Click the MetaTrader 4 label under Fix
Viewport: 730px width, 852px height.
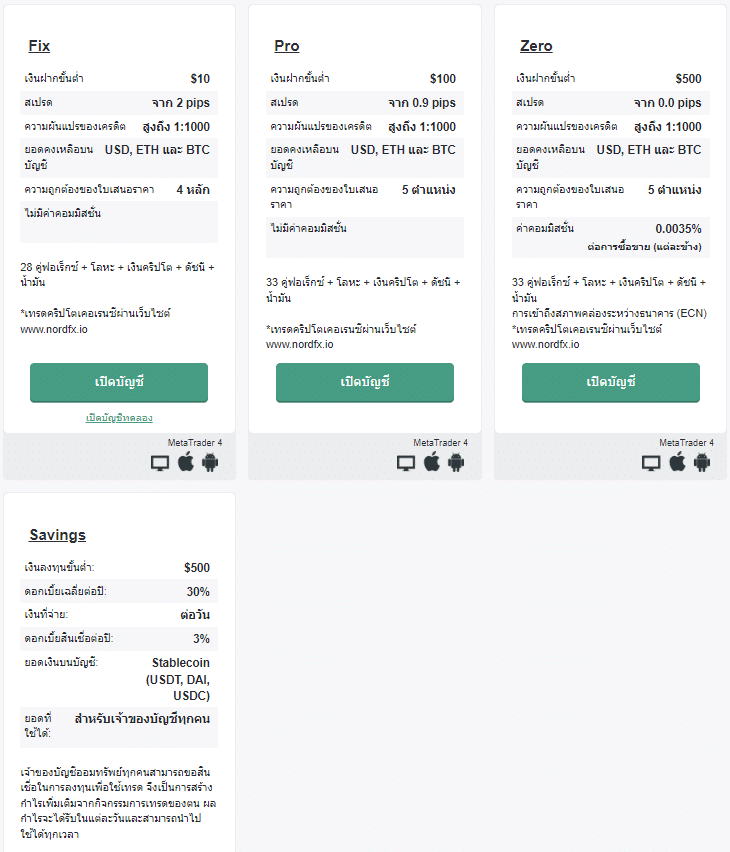click(x=194, y=443)
